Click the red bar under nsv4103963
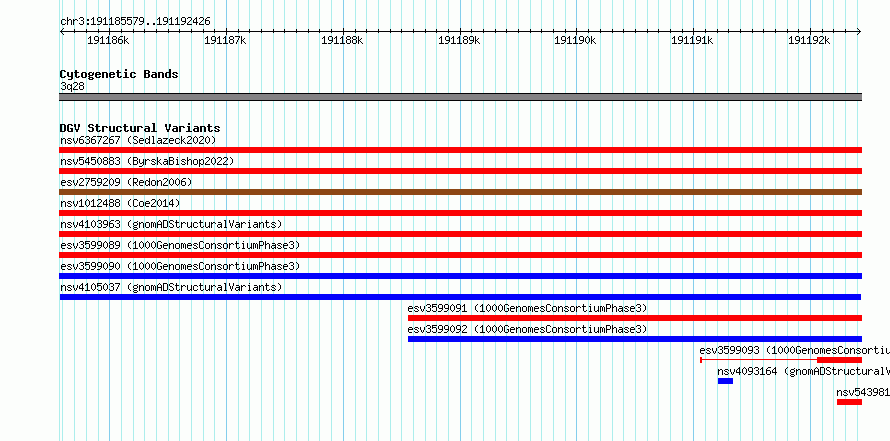Image resolution: width=890 pixels, height=441 pixels. 460,234
